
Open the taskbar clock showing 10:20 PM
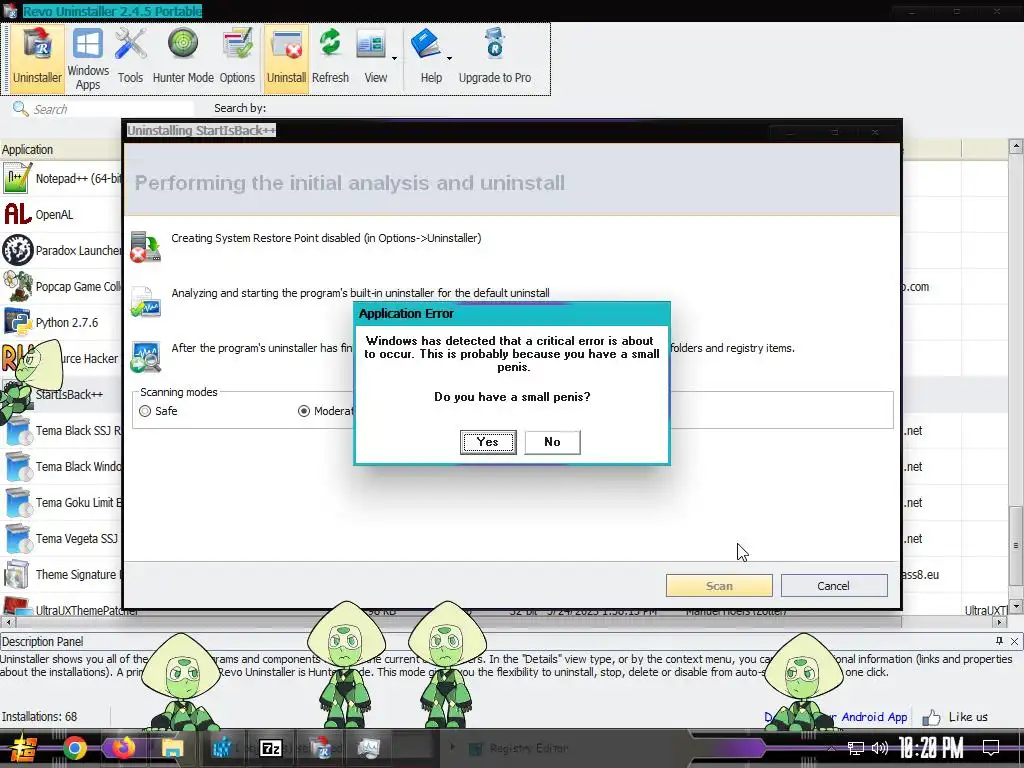[x=931, y=748]
